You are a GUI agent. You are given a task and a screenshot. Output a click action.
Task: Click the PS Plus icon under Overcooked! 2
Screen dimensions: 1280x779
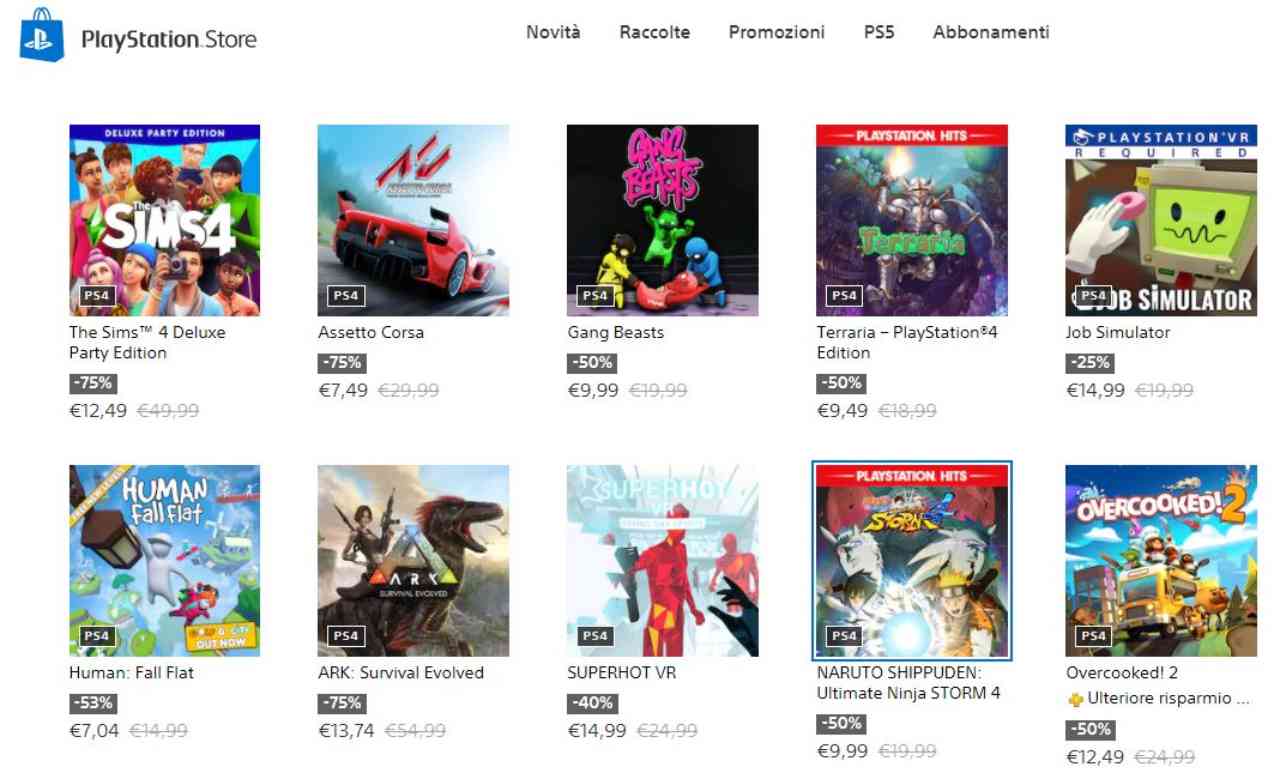pos(1075,700)
